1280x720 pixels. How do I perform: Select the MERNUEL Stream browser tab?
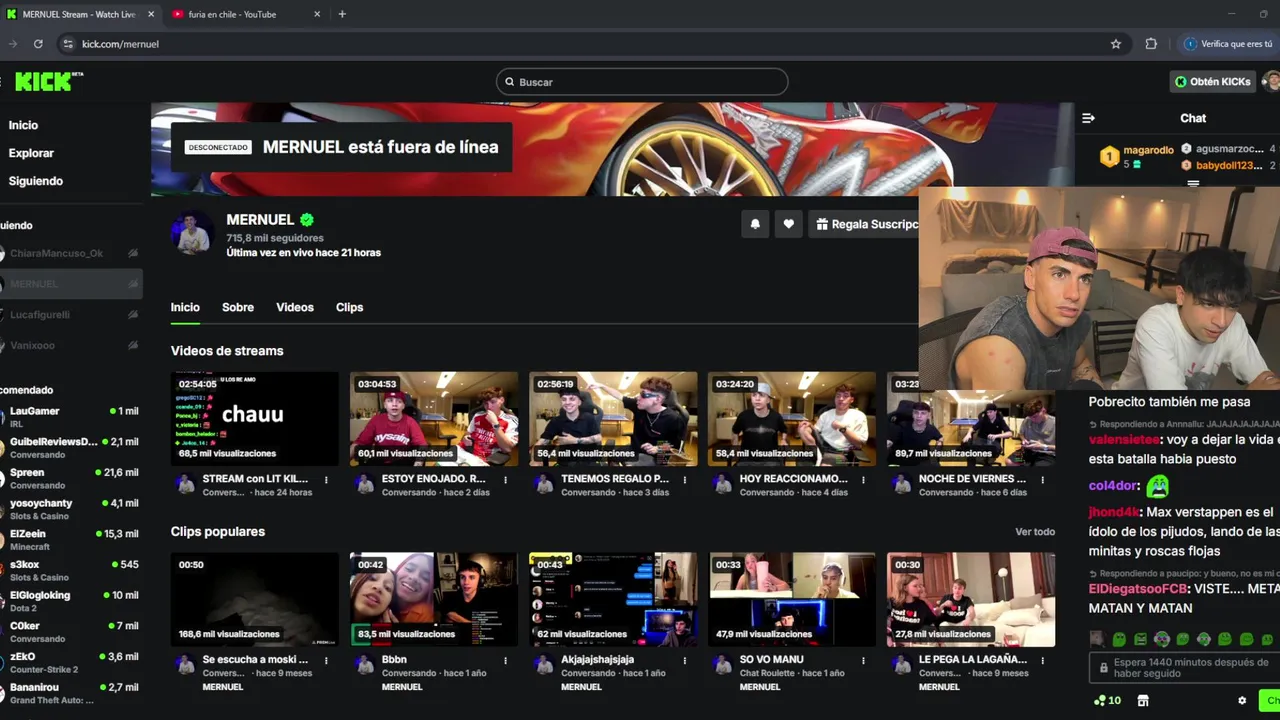pyautogui.click(x=78, y=14)
